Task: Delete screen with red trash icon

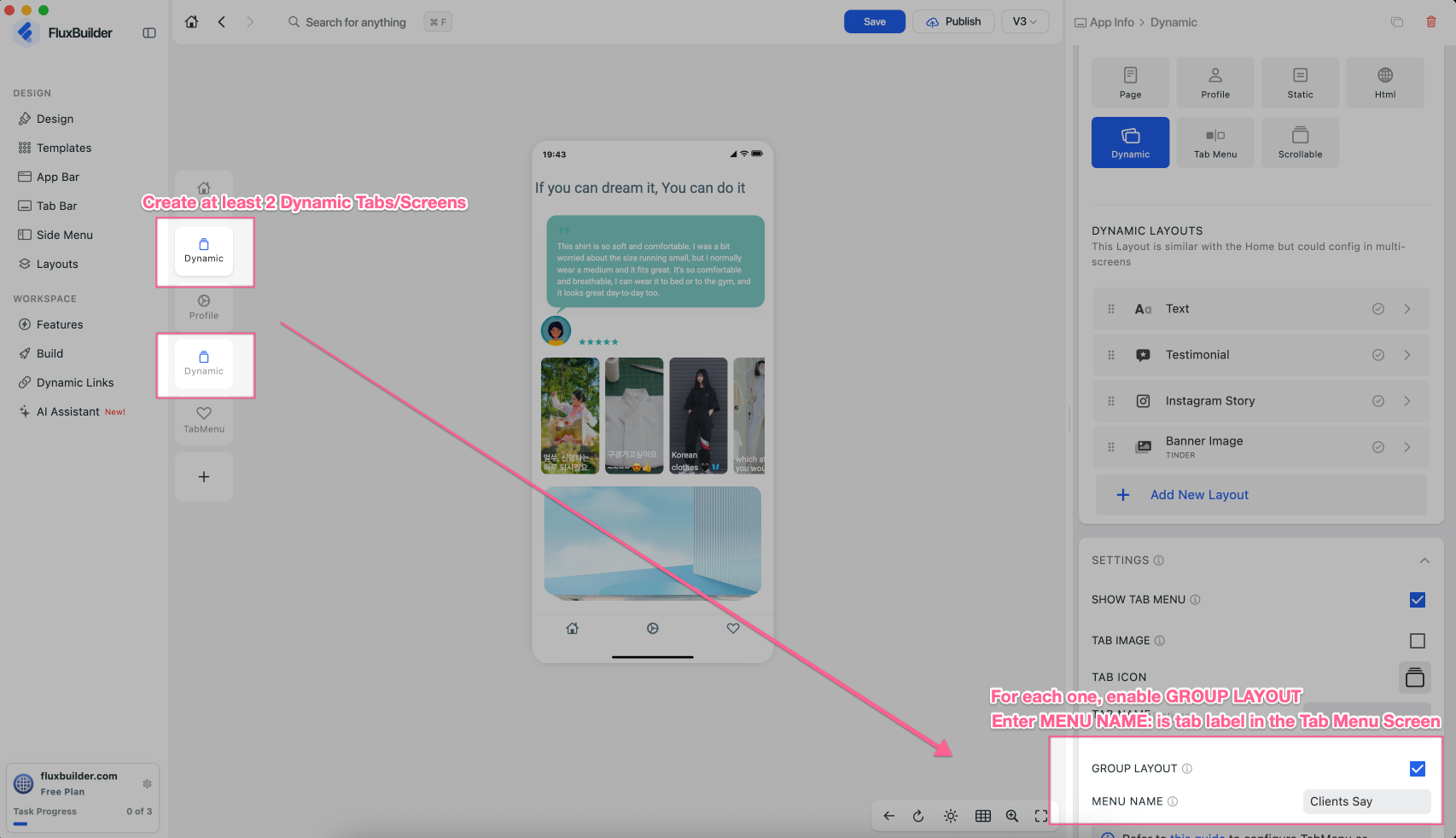Action: click(1431, 22)
